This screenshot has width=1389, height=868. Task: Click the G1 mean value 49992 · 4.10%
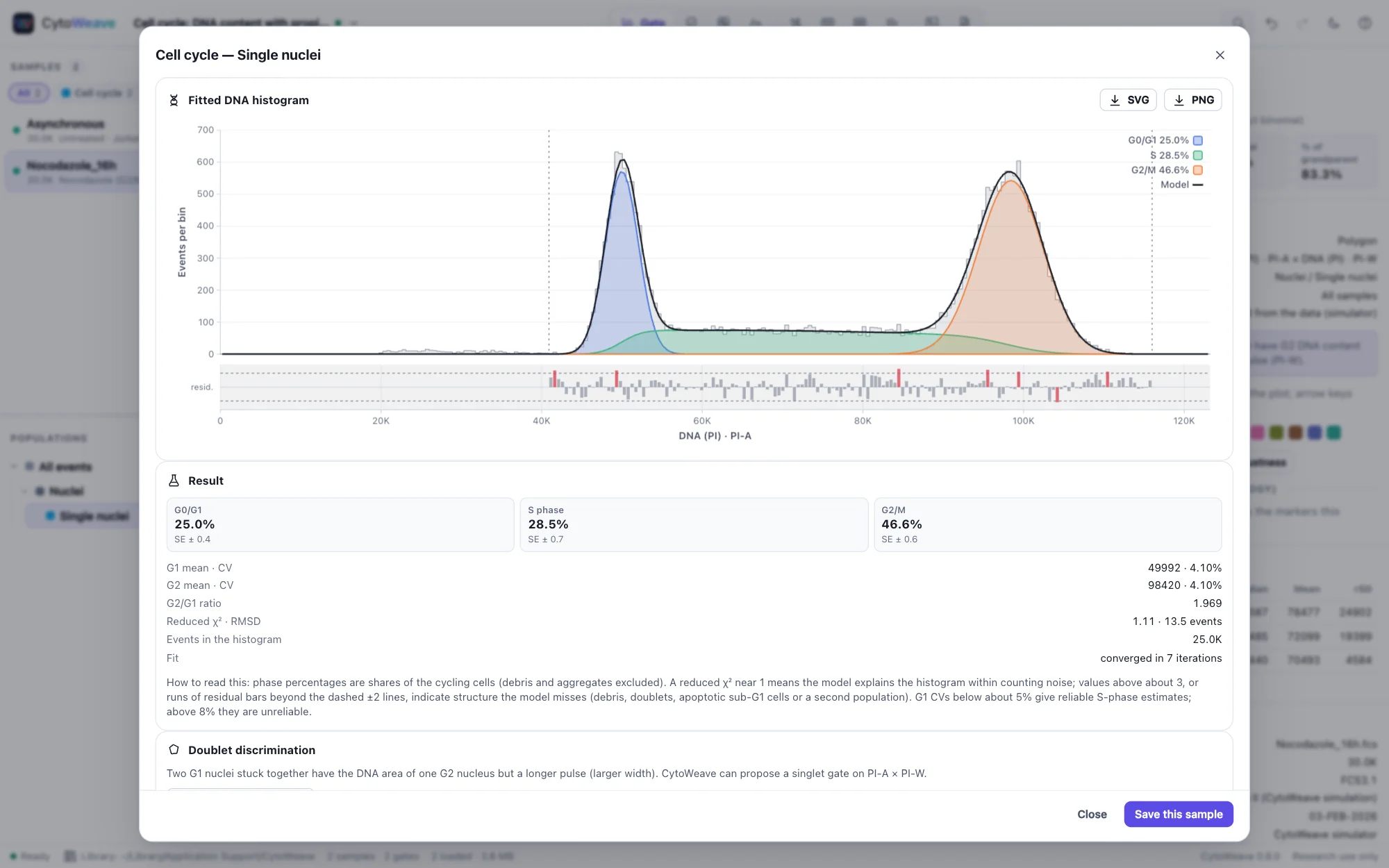click(1184, 568)
